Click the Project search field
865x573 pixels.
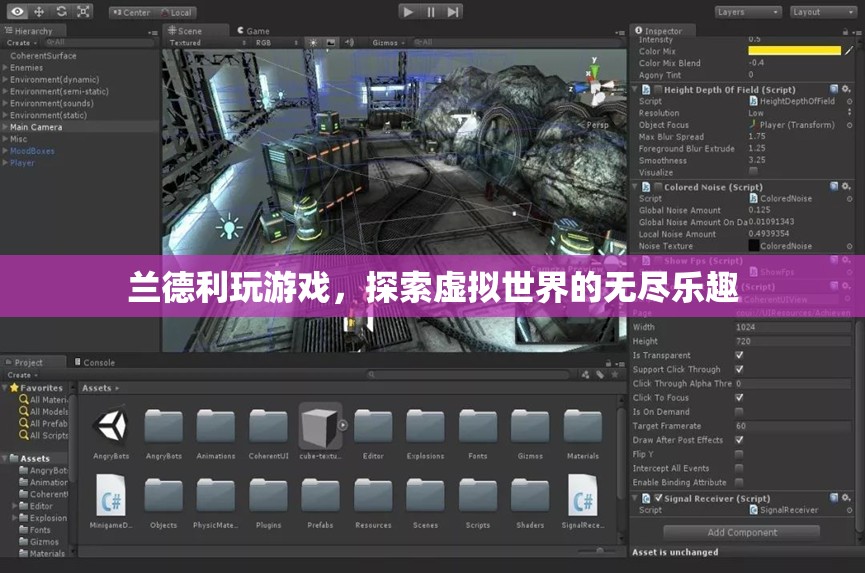[469, 374]
